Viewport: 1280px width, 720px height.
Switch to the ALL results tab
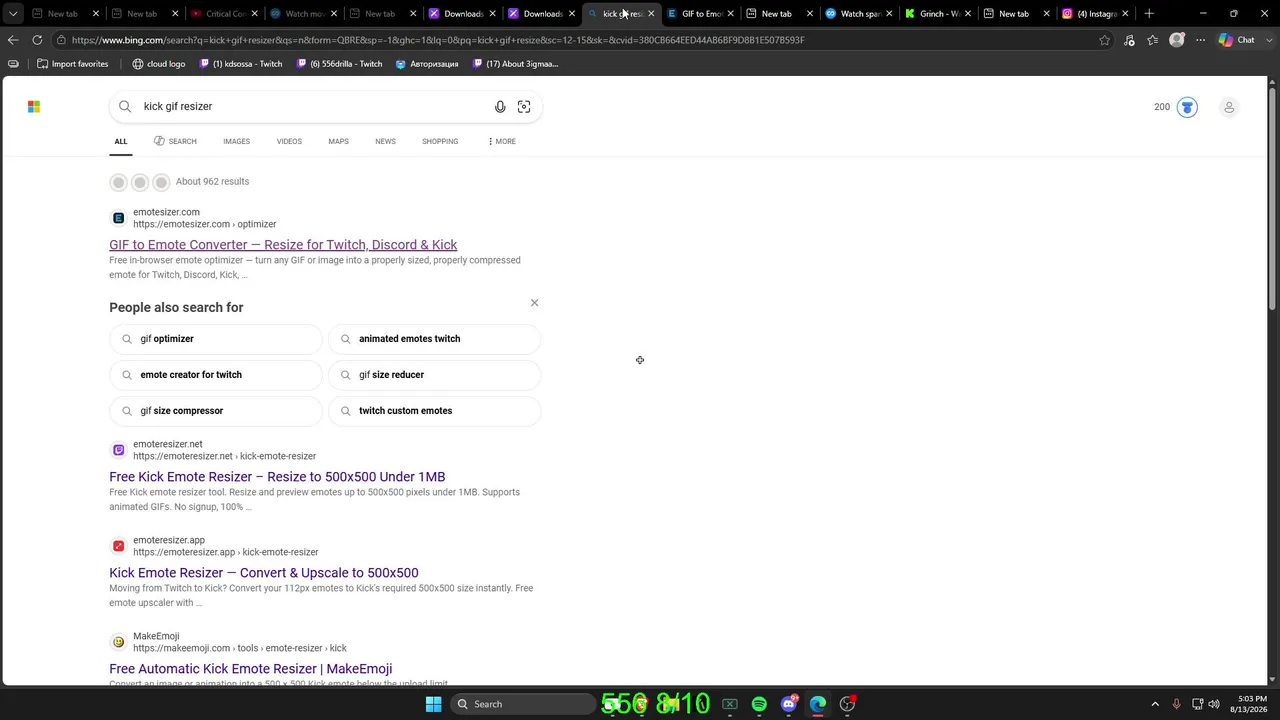121,141
